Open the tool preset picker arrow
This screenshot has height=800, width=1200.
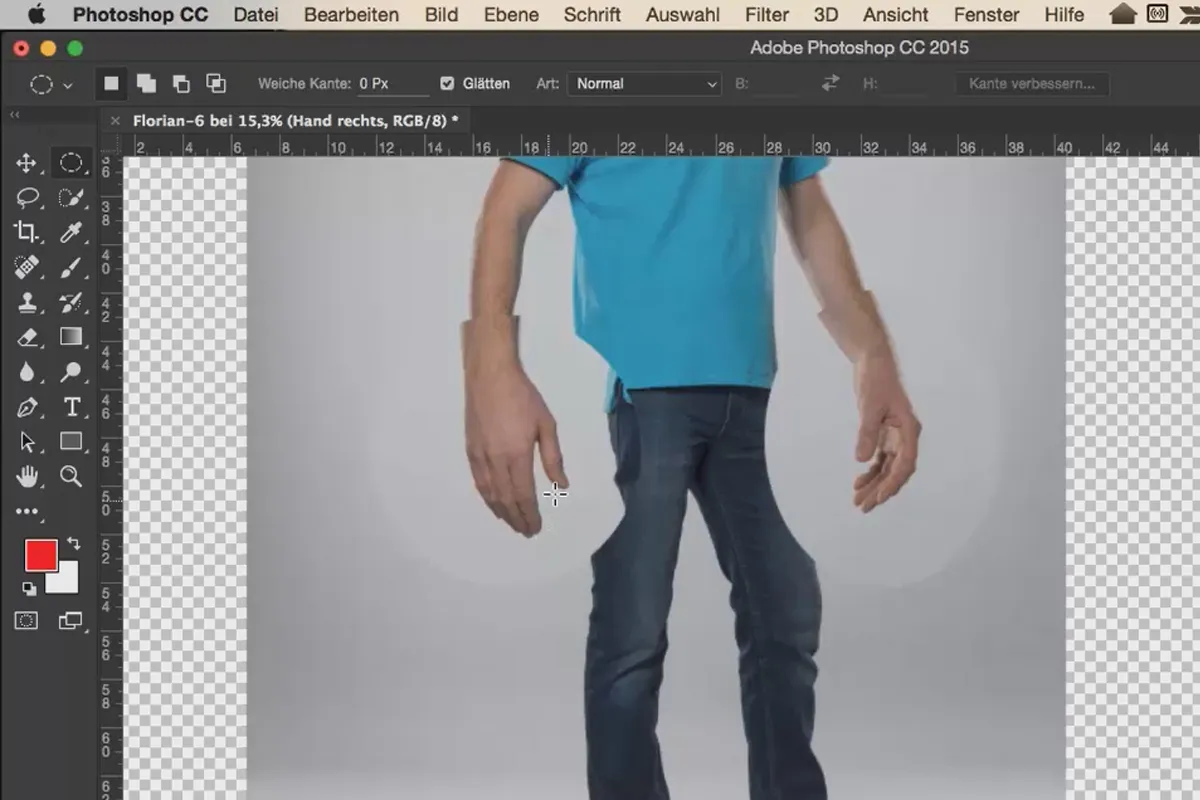click(67, 85)
